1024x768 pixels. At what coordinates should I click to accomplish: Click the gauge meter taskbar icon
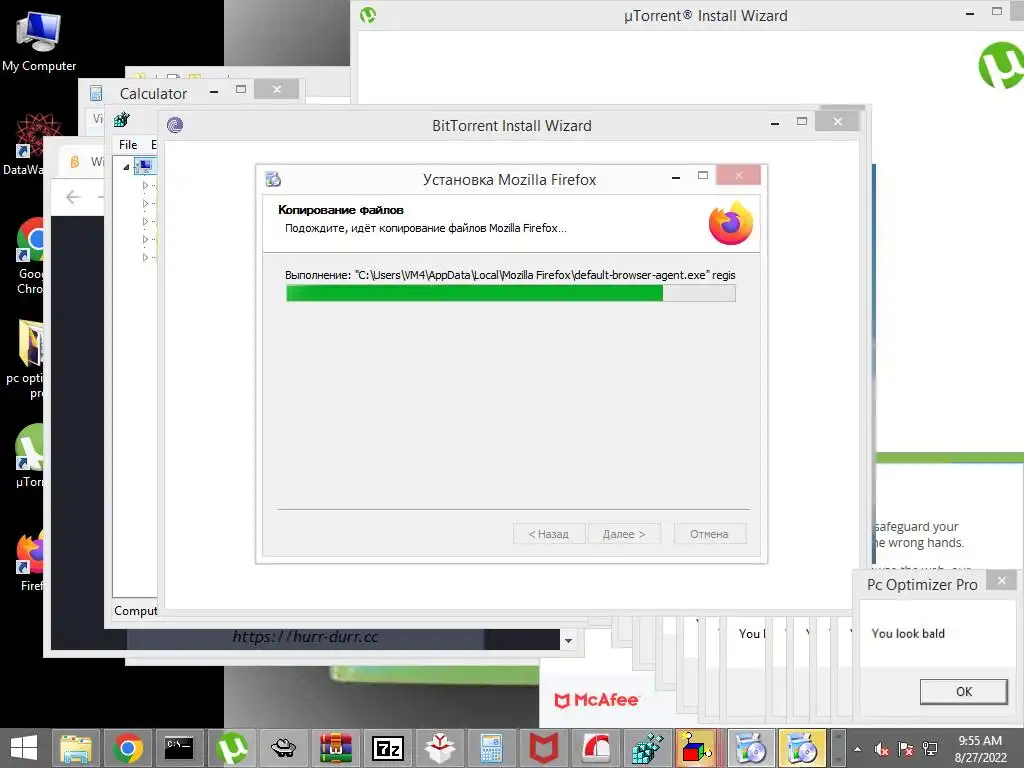click(596, 748)
